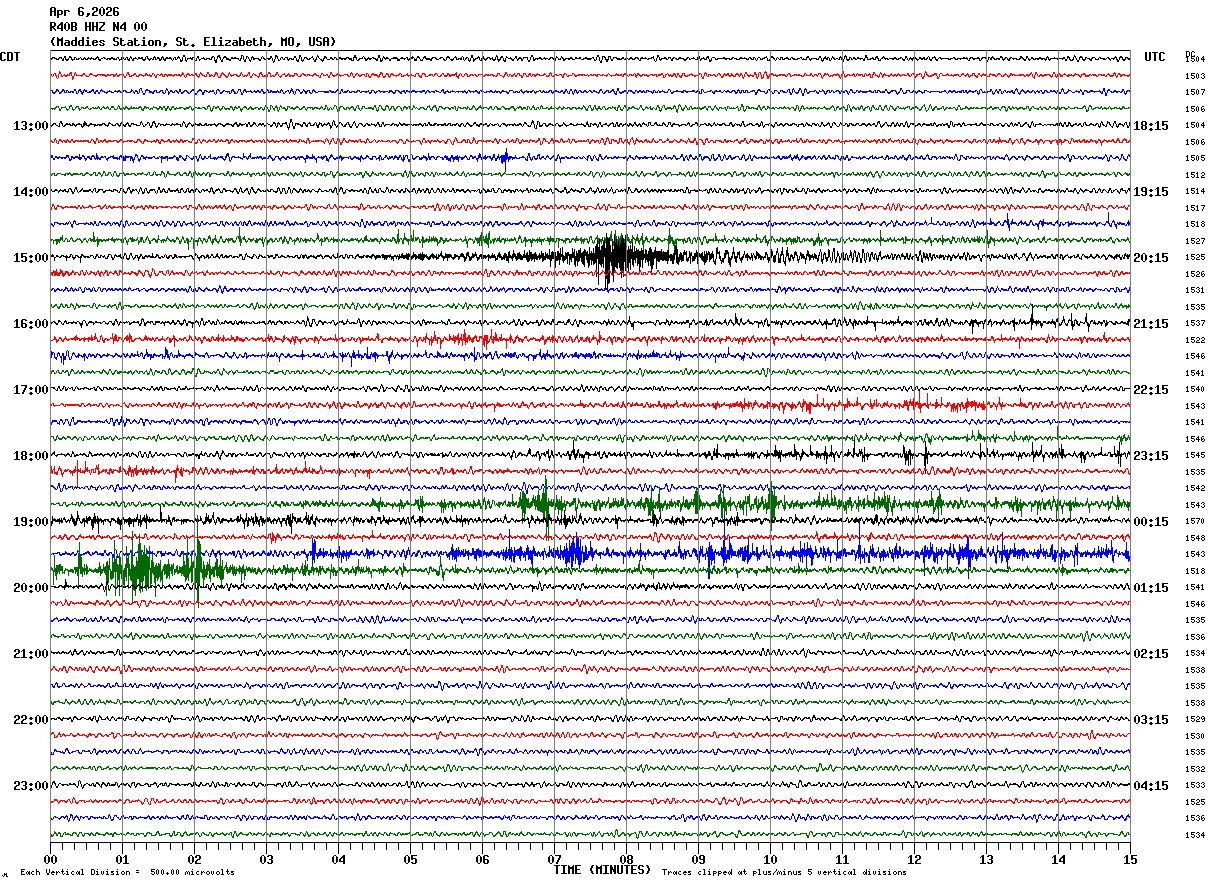The width and height of the screenshot is (1210, 886).
Task: Click the 00 minute axis label
Action: 50,859
